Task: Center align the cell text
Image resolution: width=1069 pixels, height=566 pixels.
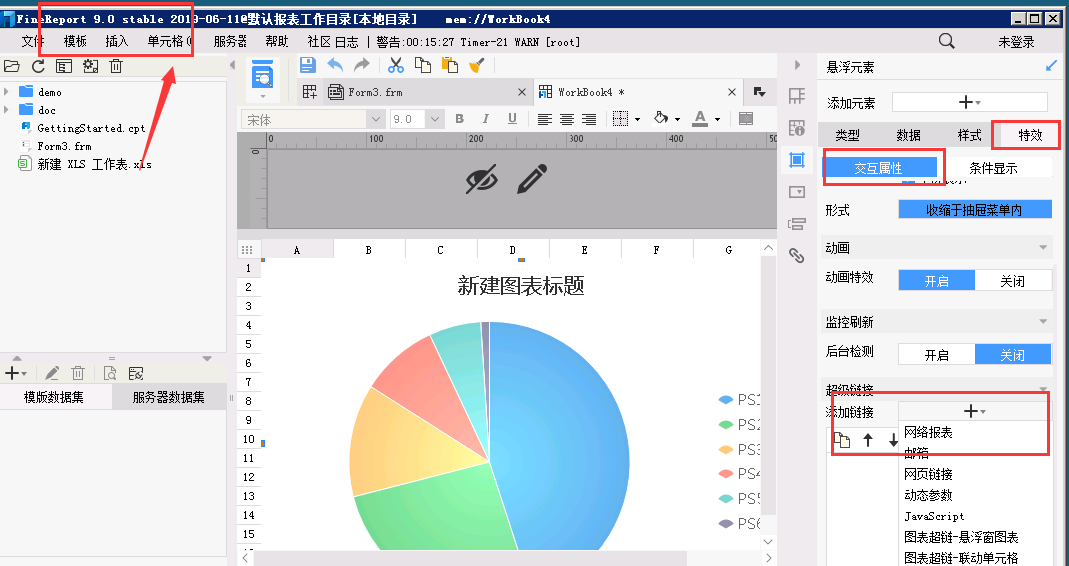Action: 567,119
